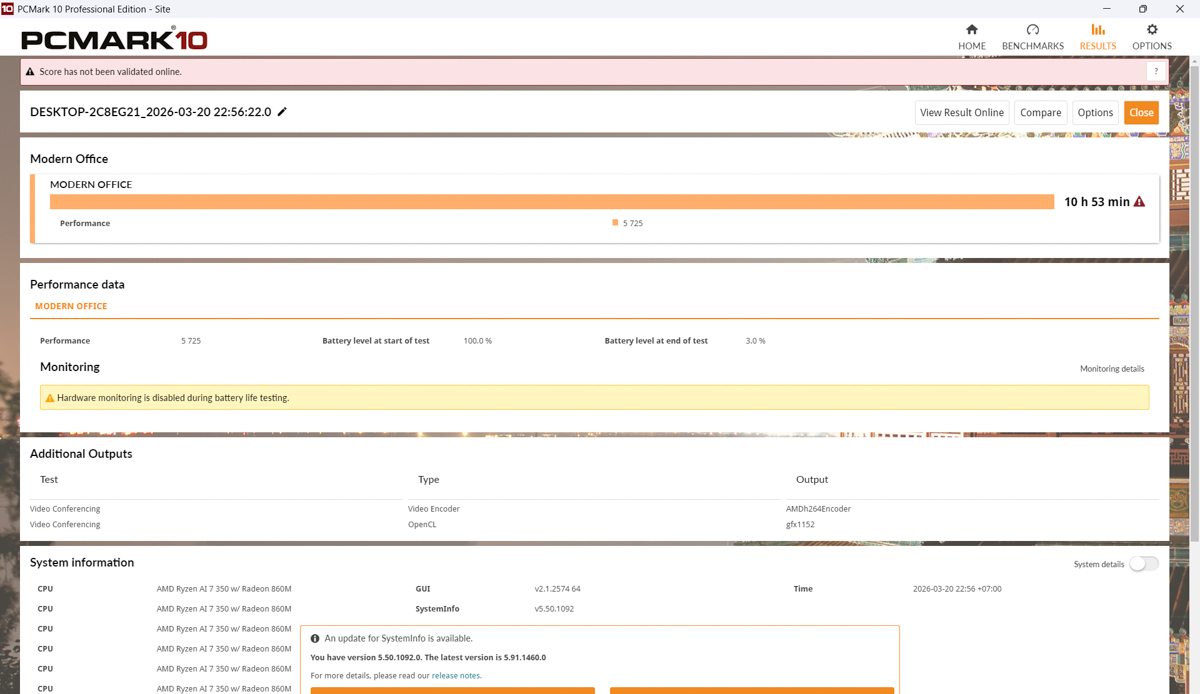Screen dimensions: 1200x694
Task: Click the question mark help button
Action: point(1156,72)
